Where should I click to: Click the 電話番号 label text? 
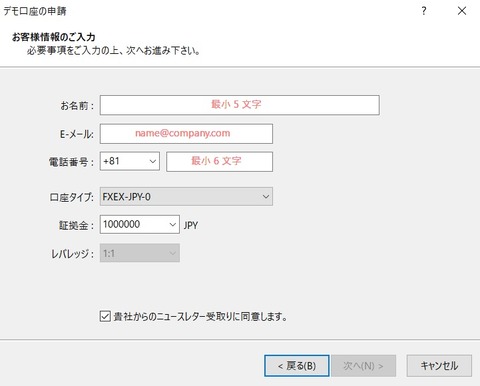tap(71, 162)
